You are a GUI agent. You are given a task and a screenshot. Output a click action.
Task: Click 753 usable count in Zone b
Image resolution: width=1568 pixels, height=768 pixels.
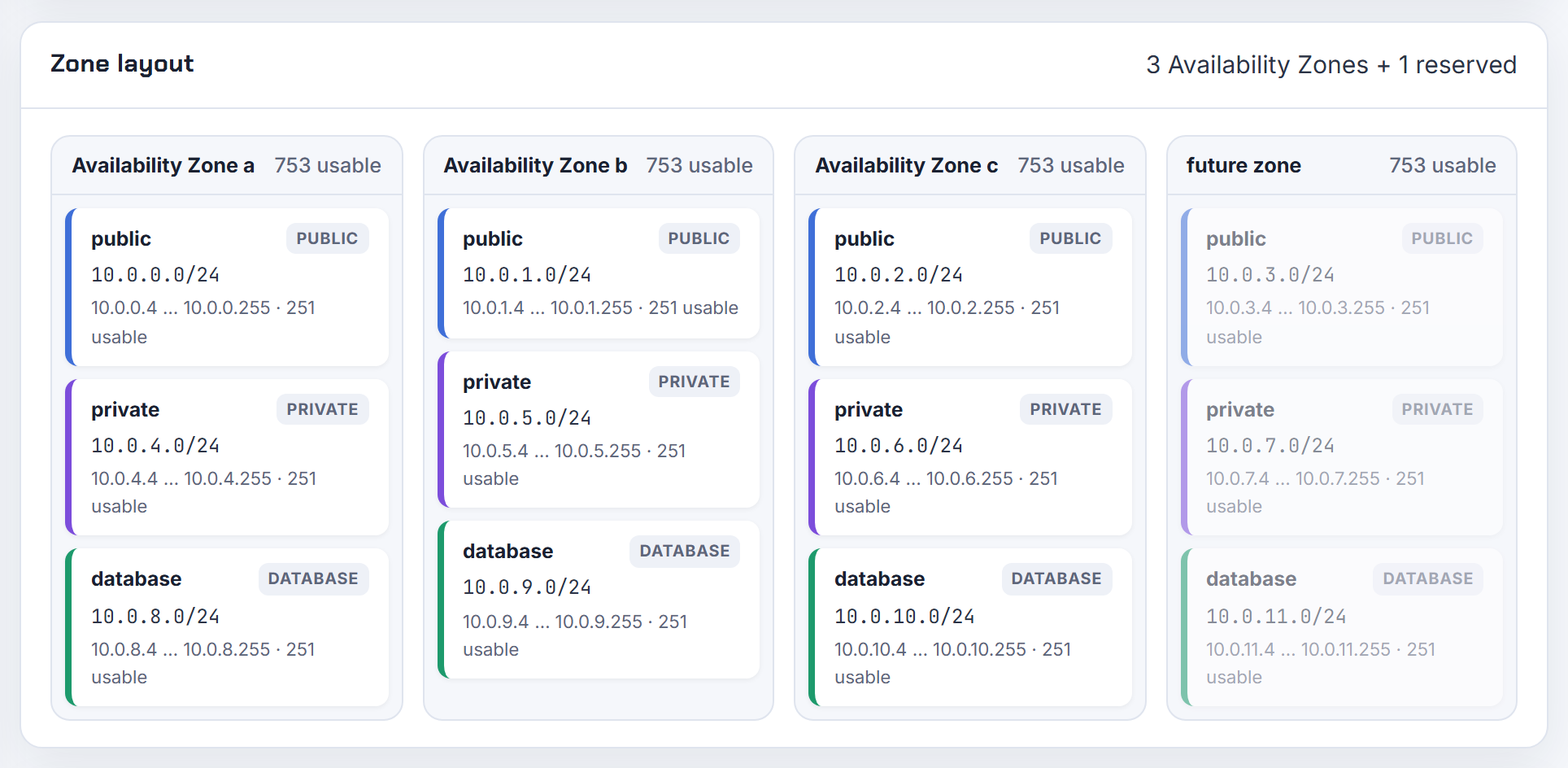[699, 165]
